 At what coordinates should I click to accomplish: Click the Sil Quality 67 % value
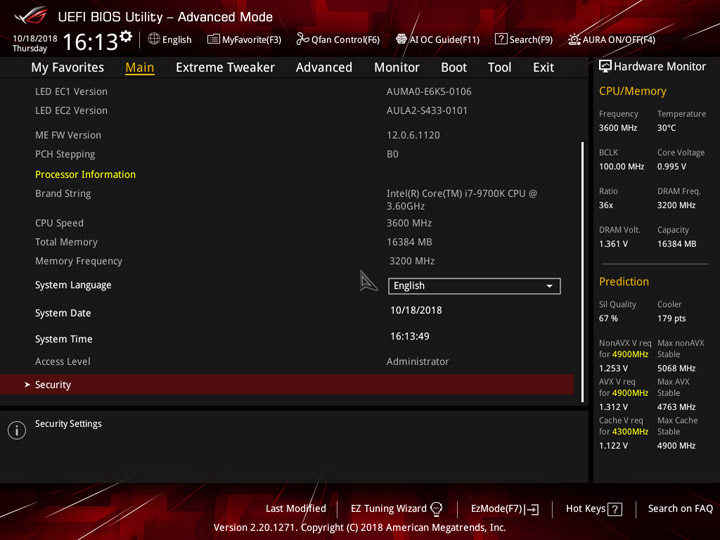click(608, 318)
